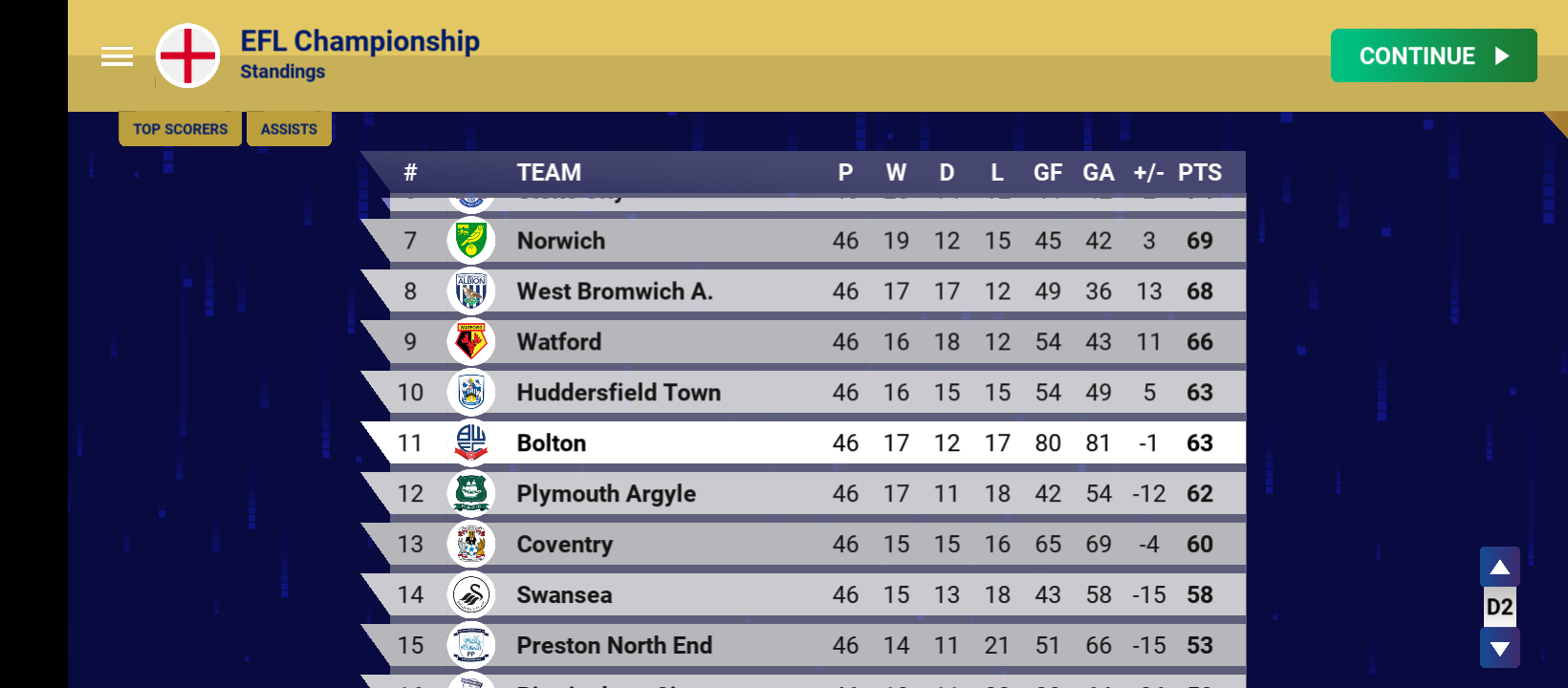1568x688 pixels.
Task: Click the Huddersfield Town crest
Action: [470, 393]
